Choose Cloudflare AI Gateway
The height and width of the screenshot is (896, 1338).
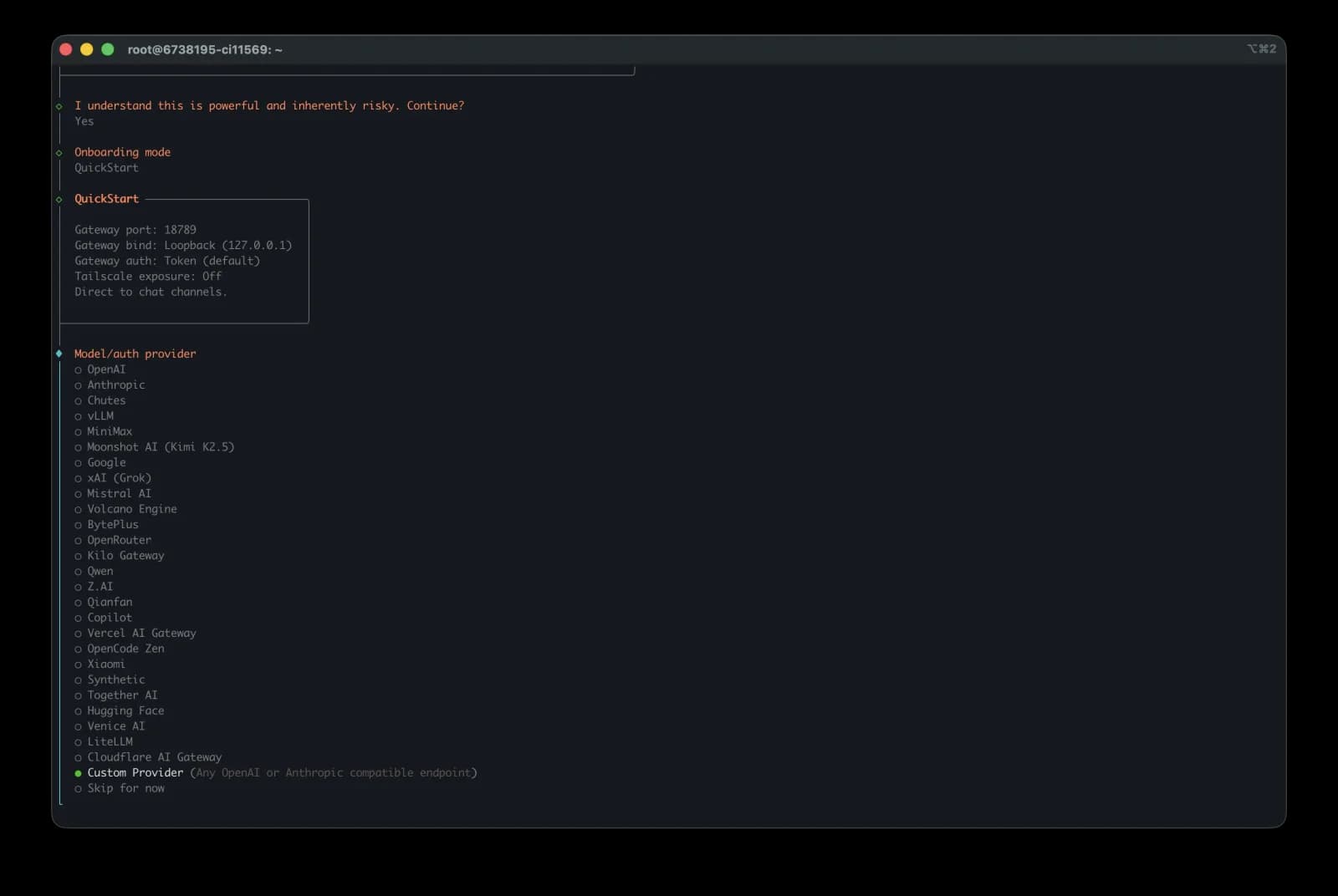[148, 757]
